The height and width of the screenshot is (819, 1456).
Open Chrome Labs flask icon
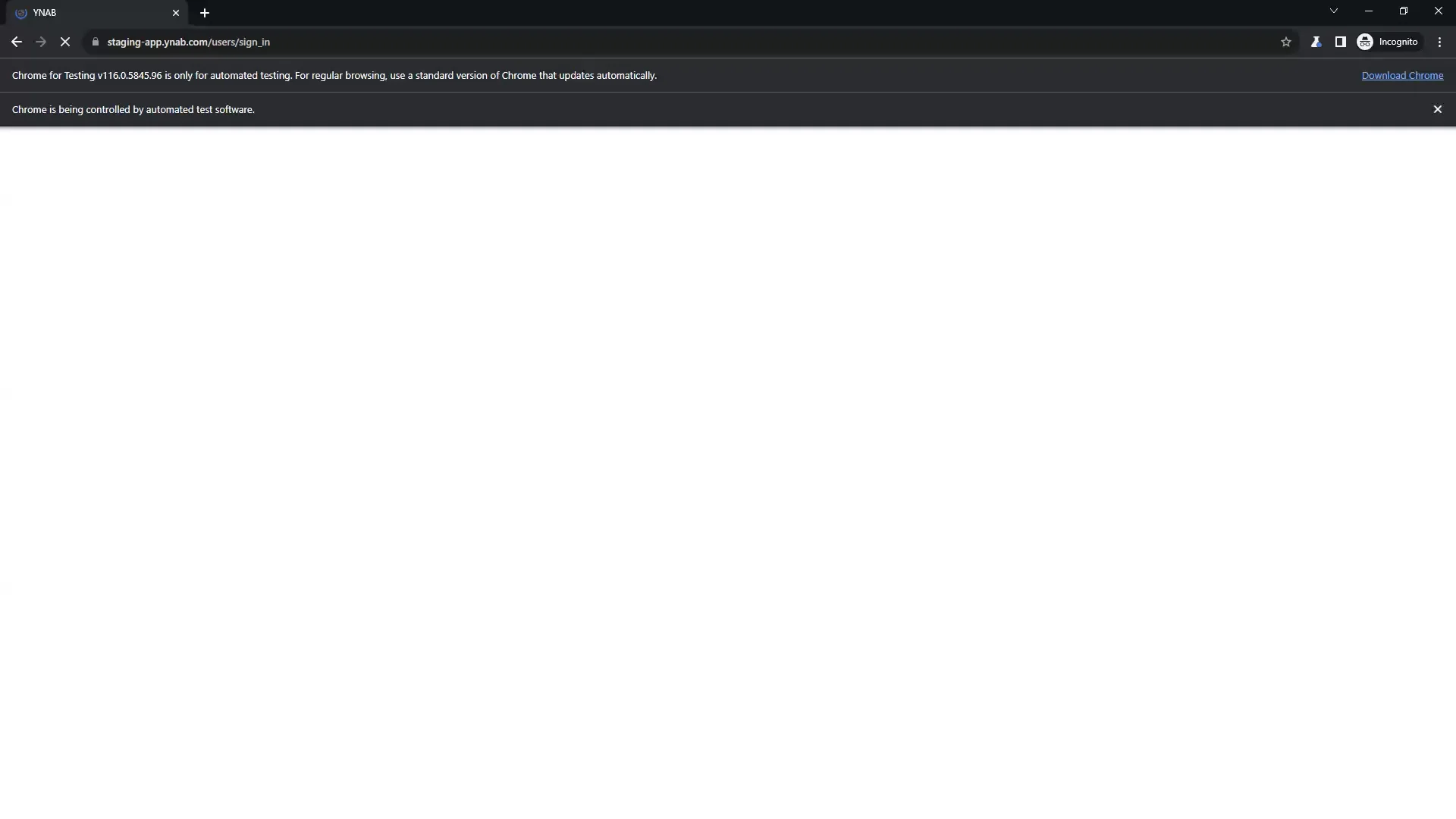click(1316, 42)
